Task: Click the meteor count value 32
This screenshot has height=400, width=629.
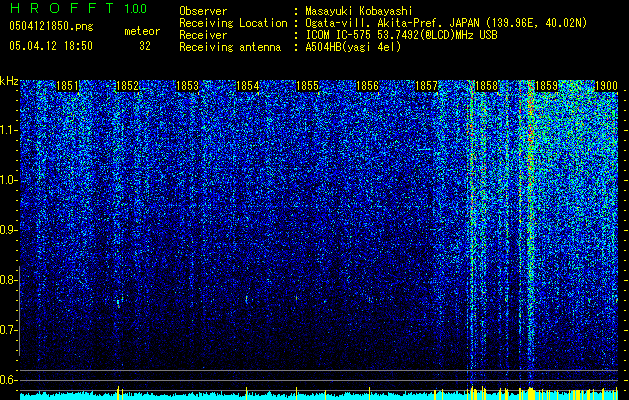Action: coord(145,46)
